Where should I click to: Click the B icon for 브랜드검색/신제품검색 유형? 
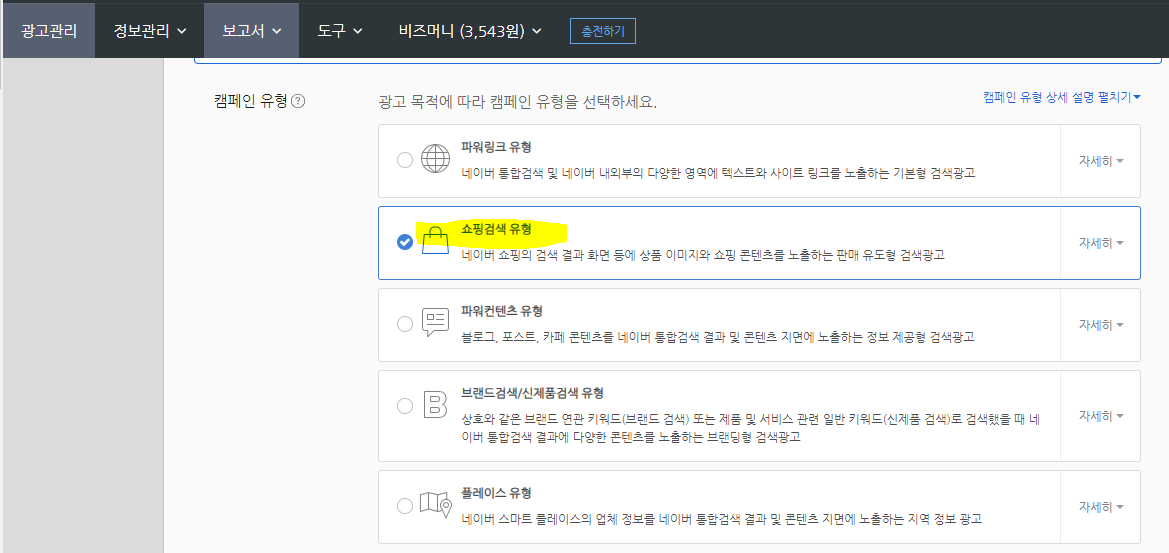tap(435, 405)
